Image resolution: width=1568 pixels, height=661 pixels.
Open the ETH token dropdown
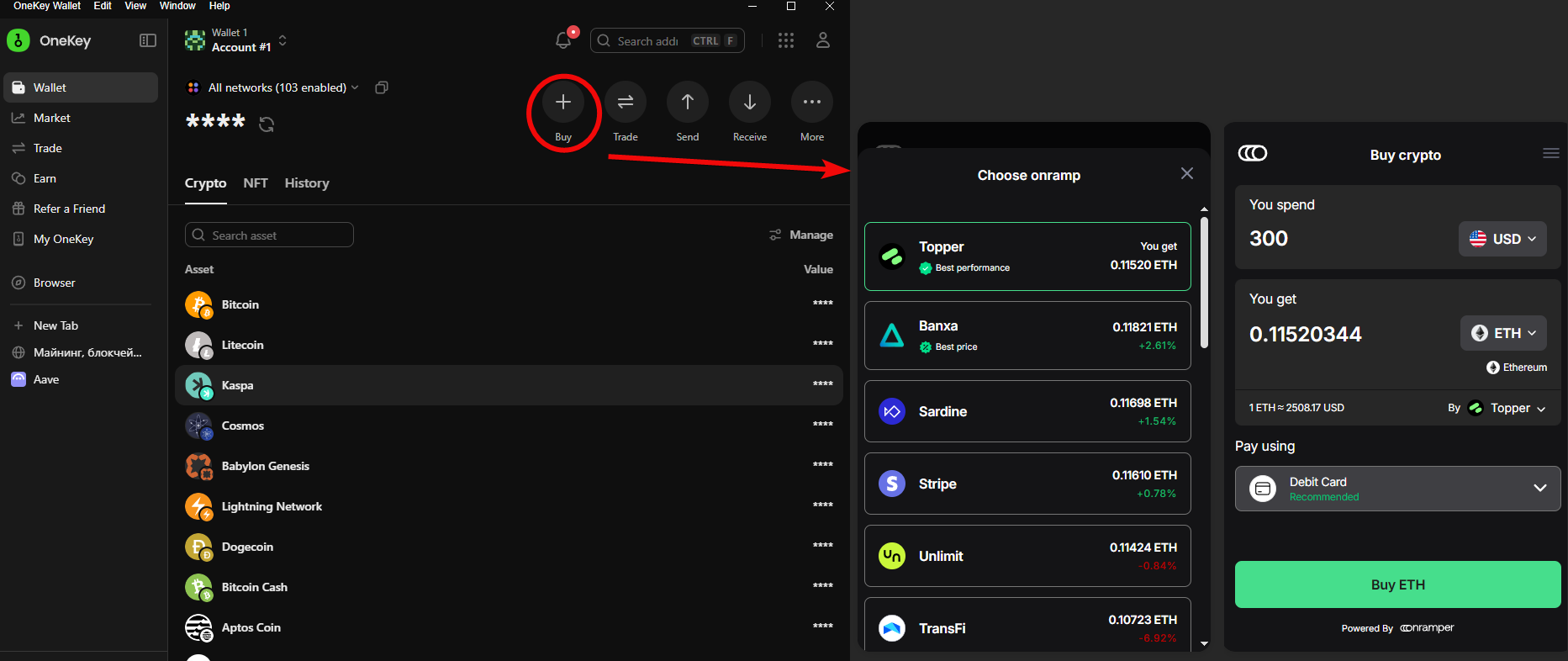point(1503,333)
